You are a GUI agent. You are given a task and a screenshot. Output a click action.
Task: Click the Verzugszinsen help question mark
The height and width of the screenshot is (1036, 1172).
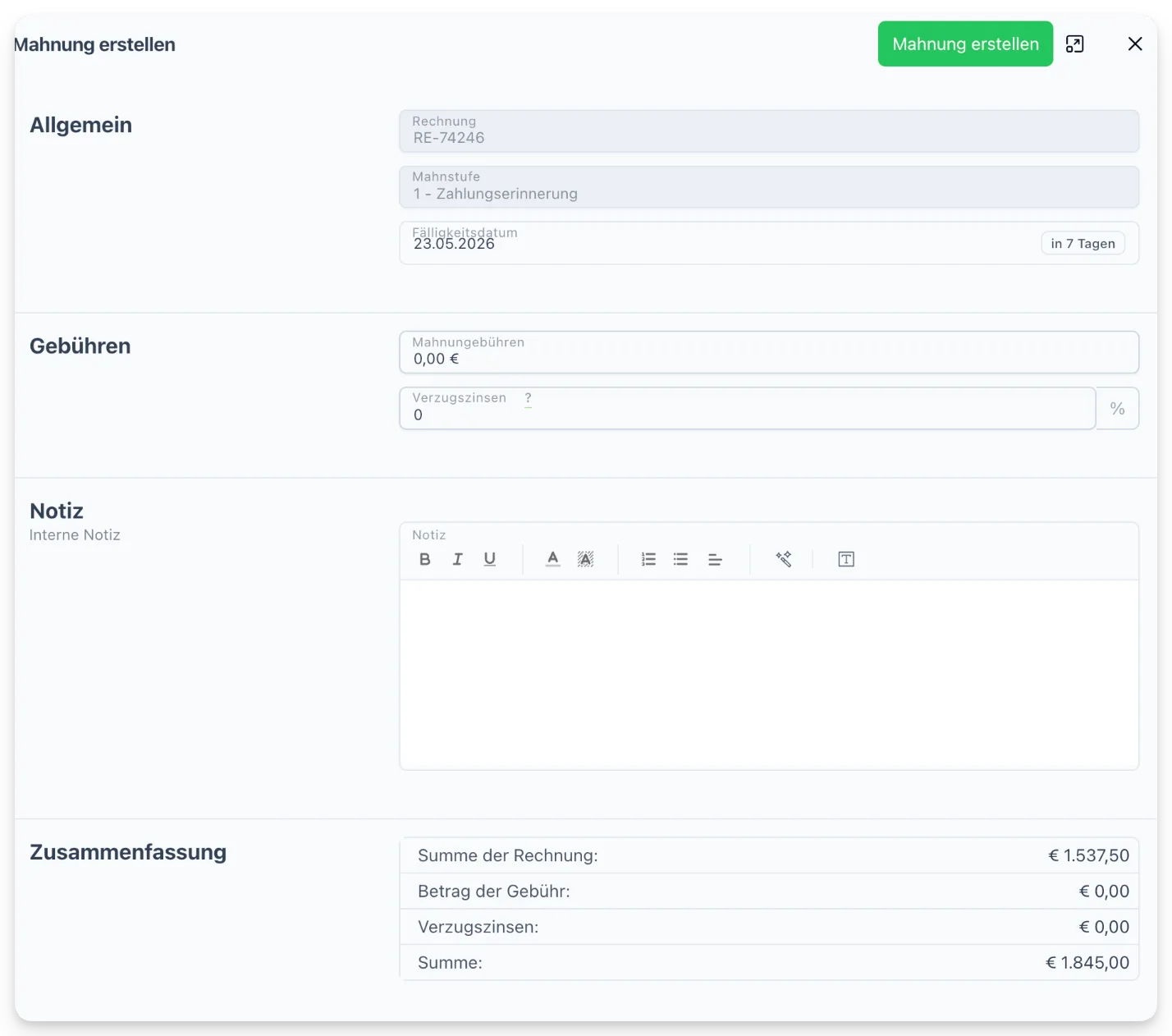click(x=528, y=398)
